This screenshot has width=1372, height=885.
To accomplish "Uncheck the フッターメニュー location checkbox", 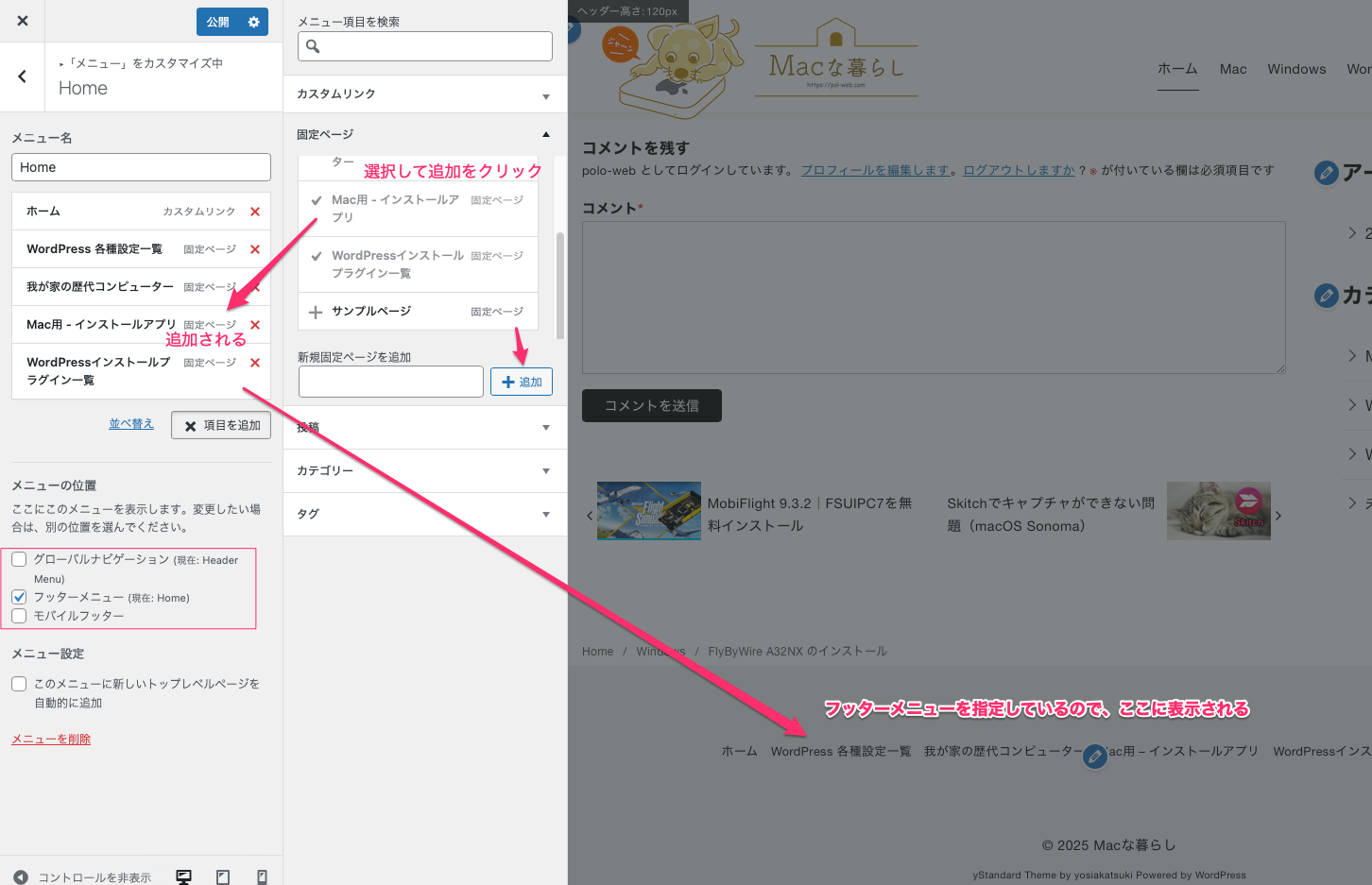I will (19, 597).
